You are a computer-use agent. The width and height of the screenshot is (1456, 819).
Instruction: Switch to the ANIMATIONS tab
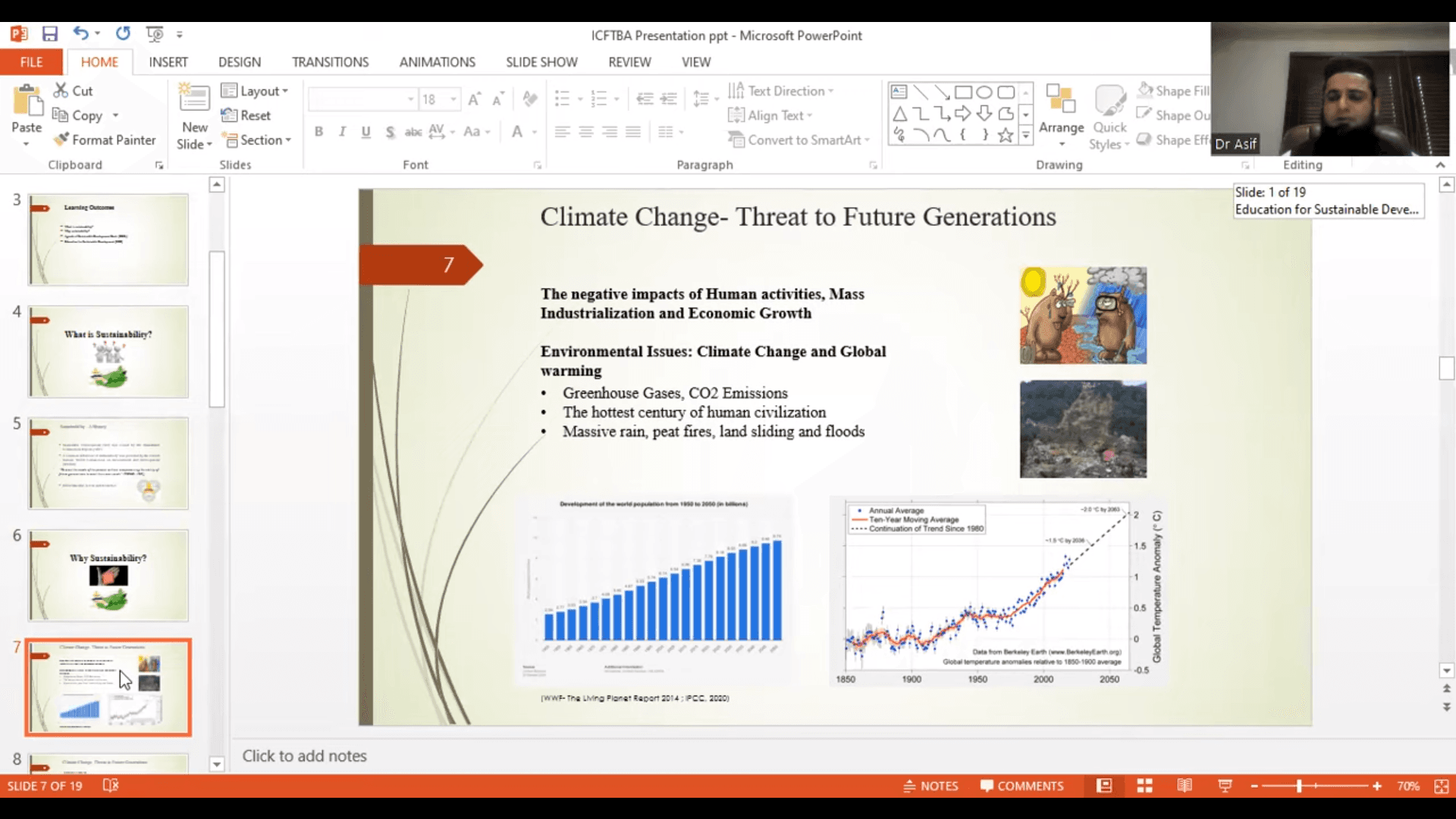tap(438, 61)
